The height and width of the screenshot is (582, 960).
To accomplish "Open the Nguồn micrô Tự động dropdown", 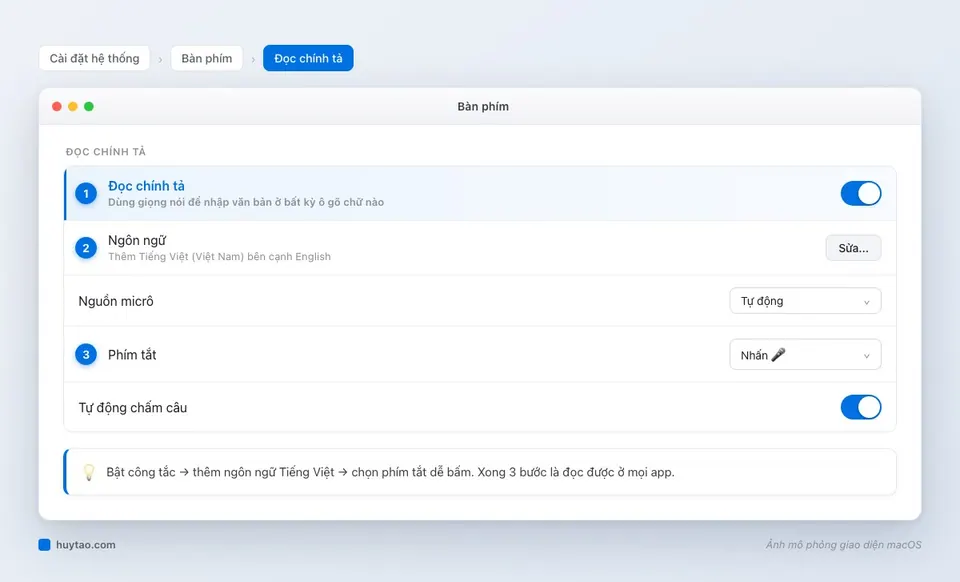I will click(x=805, y=300).
